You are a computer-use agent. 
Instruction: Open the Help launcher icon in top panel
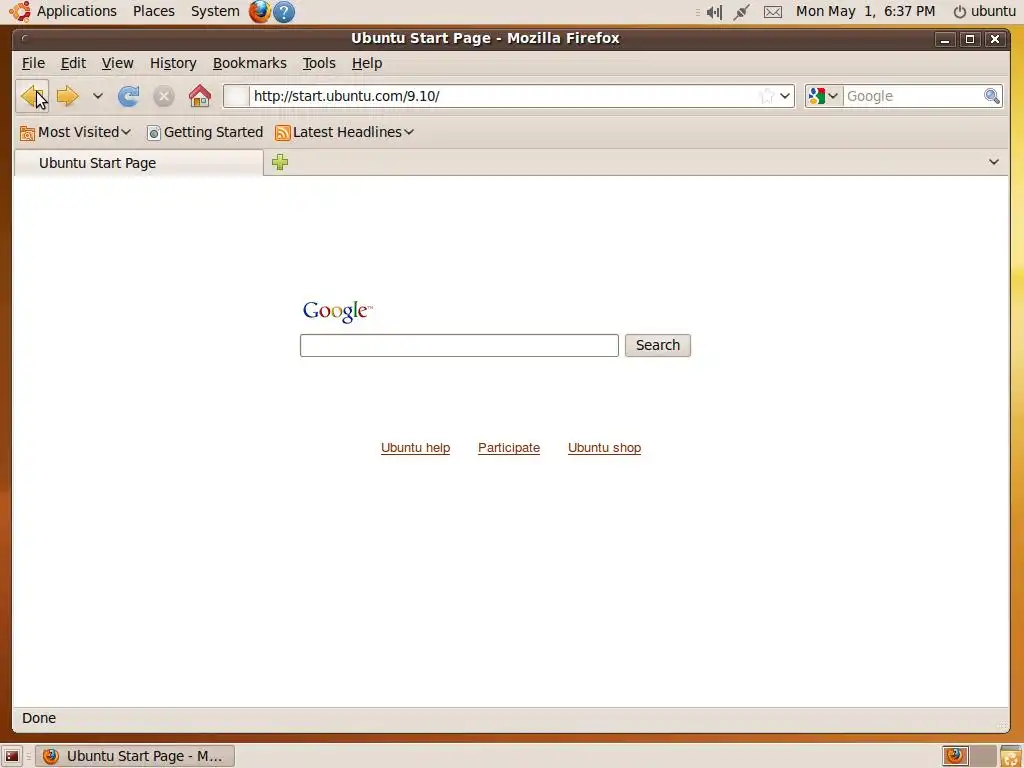(x=283, y=12)
